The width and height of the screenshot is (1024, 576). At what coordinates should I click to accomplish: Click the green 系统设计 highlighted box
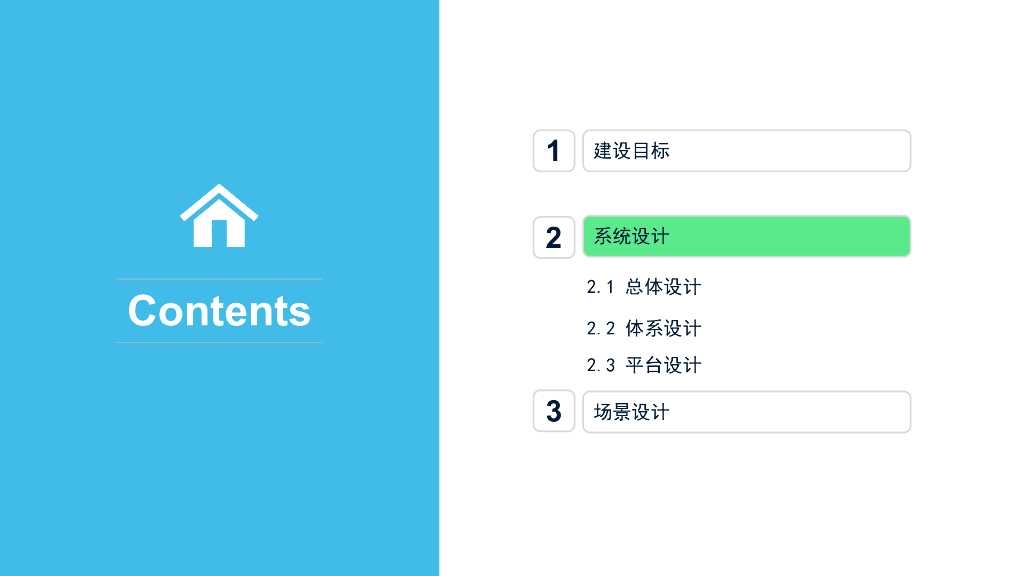(x=746, y=237)
